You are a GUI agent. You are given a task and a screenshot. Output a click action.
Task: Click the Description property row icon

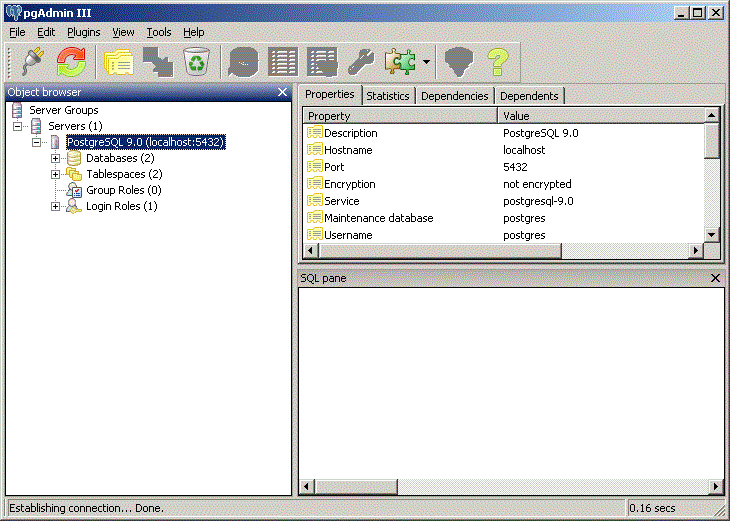pyautogui.click(x=315, y=133)
